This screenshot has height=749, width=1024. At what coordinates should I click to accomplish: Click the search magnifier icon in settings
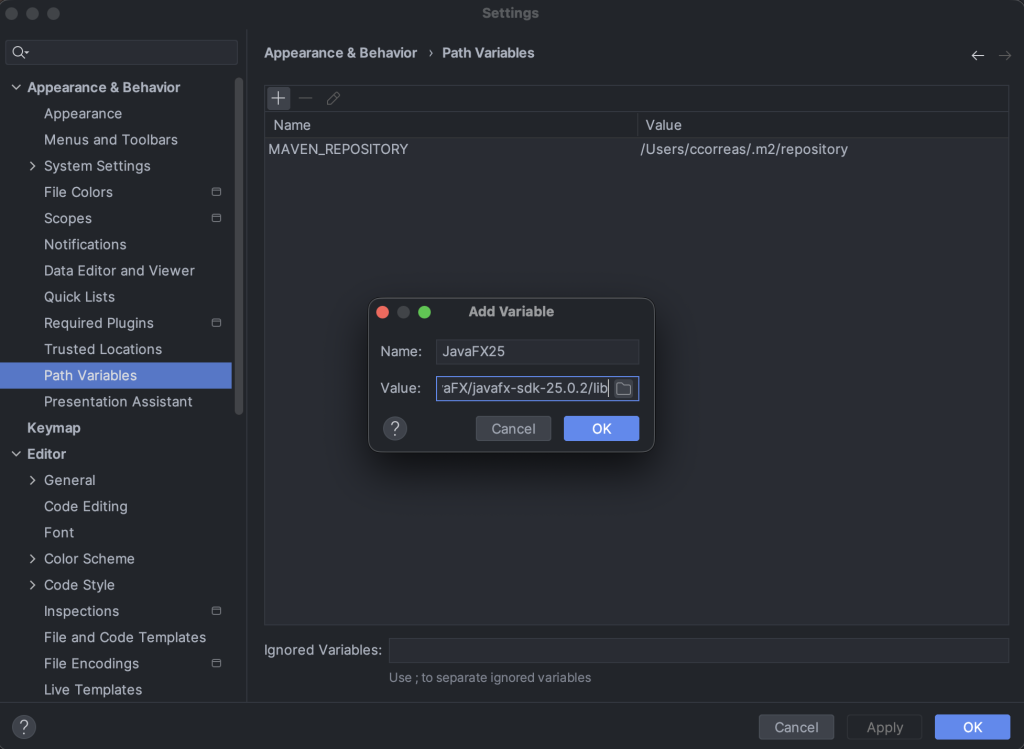[x=20, y=52]
